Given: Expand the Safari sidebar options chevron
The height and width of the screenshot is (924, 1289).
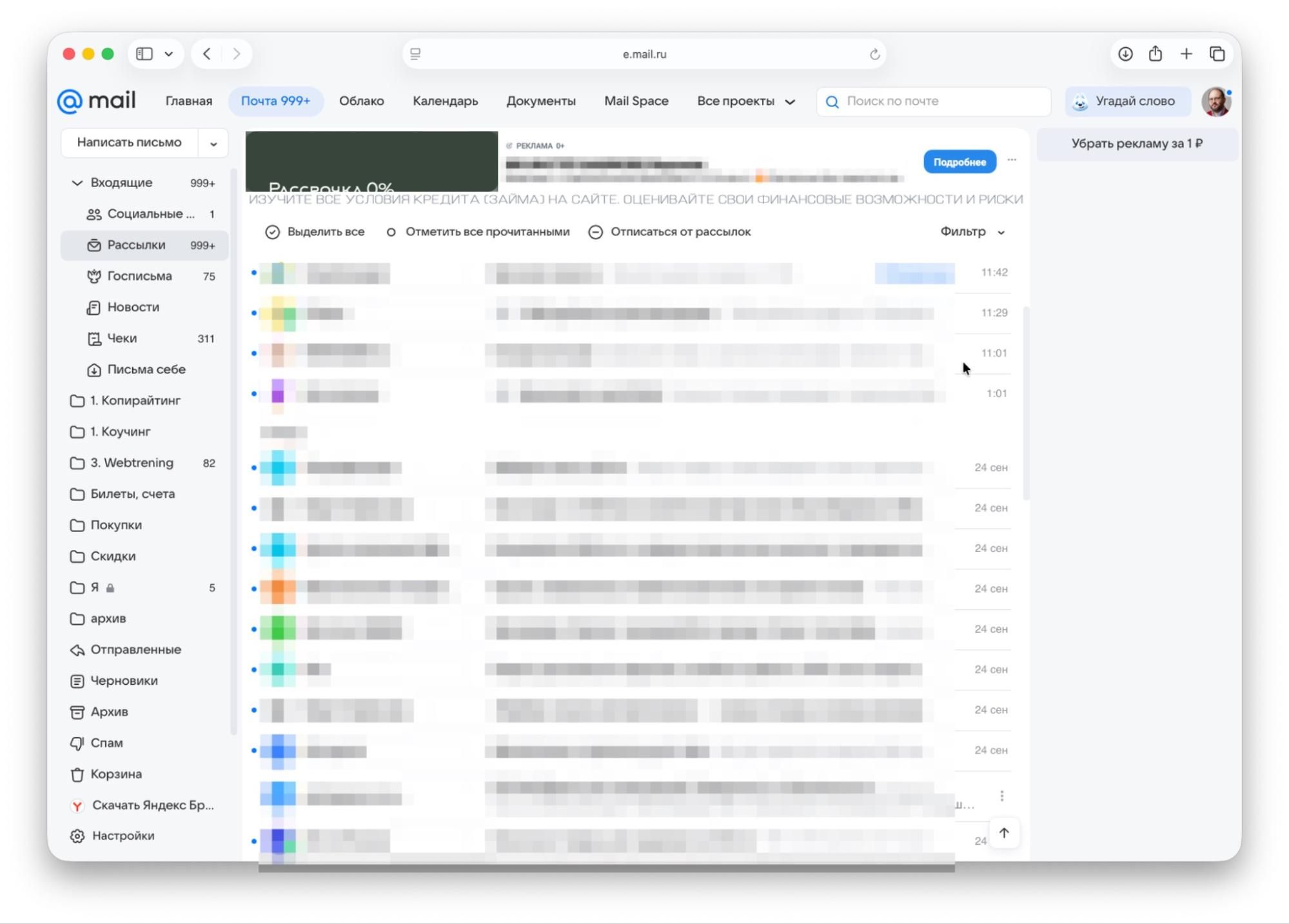Looking at the screenshot, I should pos(169,54).
